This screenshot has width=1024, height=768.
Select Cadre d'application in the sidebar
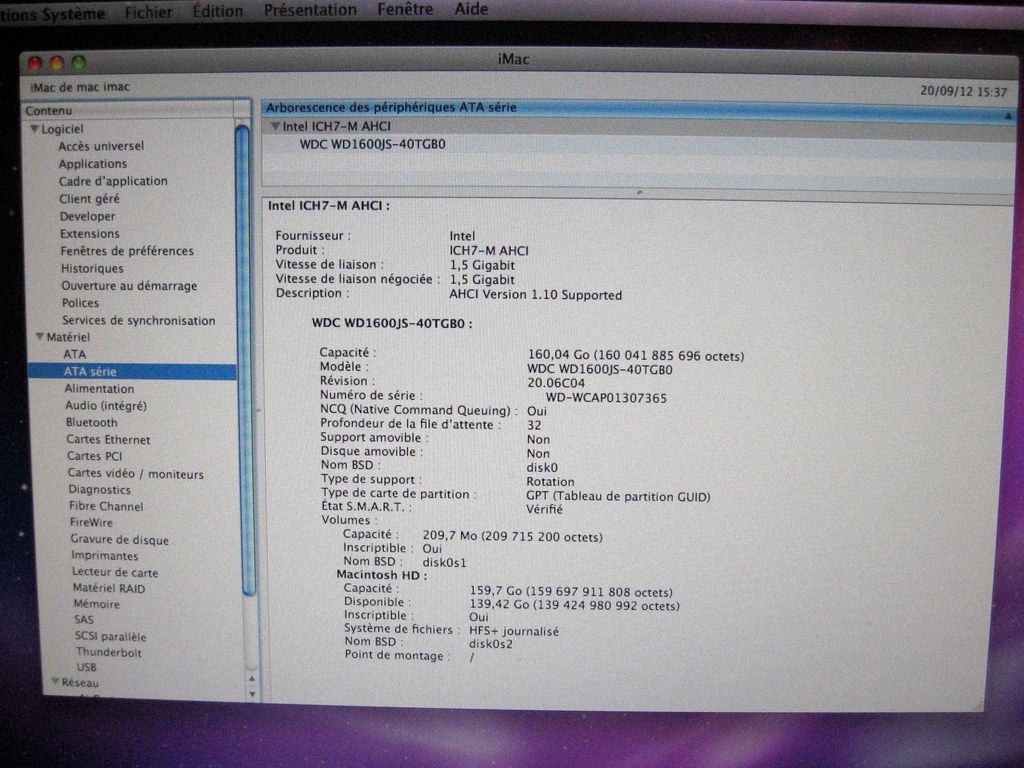point(113,181)
